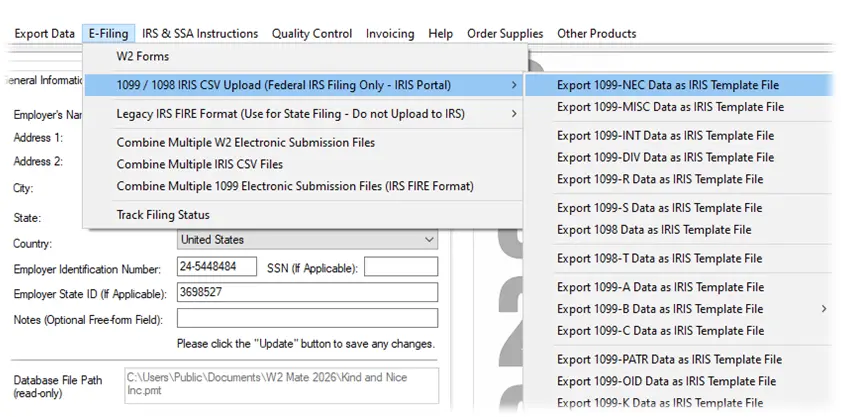The height and width of the screenshot is (417, 841).
Task: Choose Combine Multiple IRIS CSV Files
Action: tap(304, 164)
